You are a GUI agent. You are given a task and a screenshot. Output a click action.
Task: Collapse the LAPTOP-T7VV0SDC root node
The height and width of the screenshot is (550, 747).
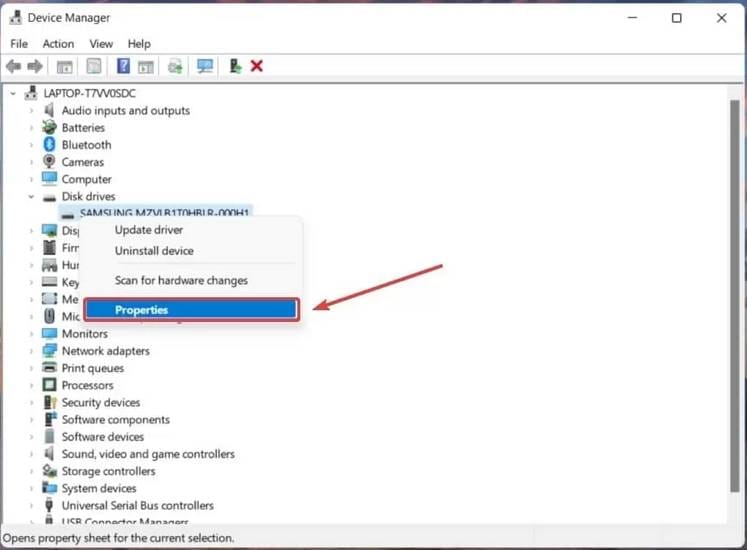tap(13, 93)
